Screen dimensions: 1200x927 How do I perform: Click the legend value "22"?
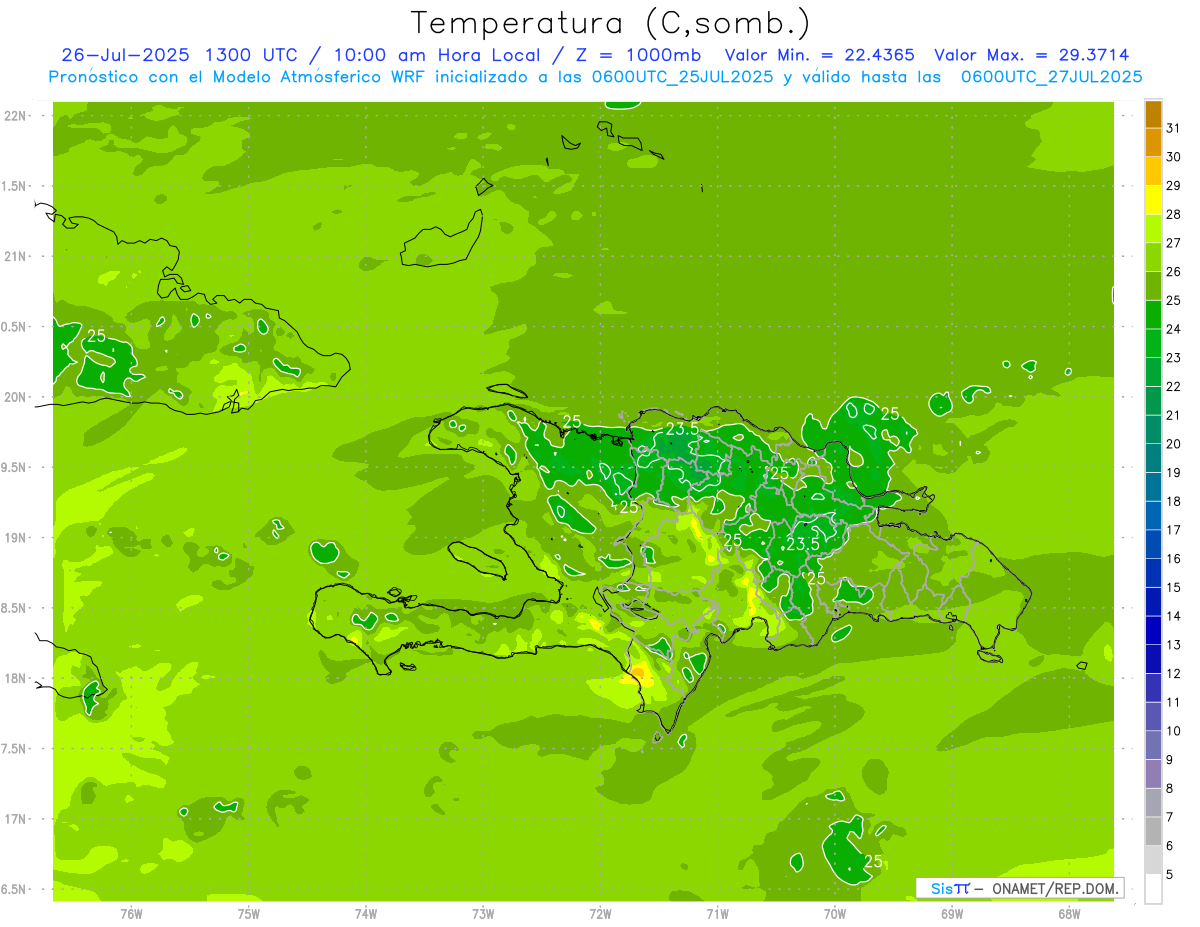[1174, 387]
